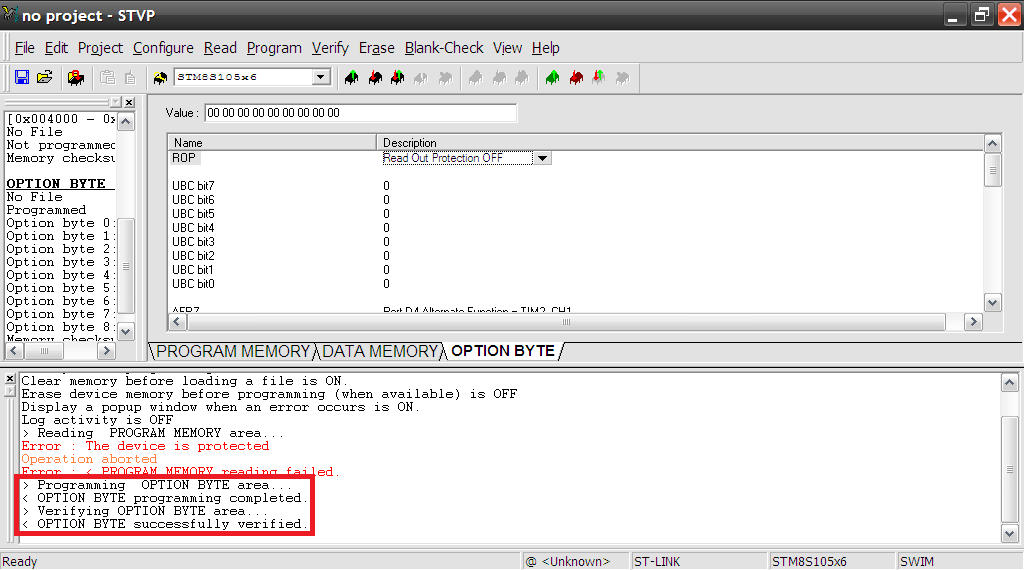Click the Description column header

point(679,142)
